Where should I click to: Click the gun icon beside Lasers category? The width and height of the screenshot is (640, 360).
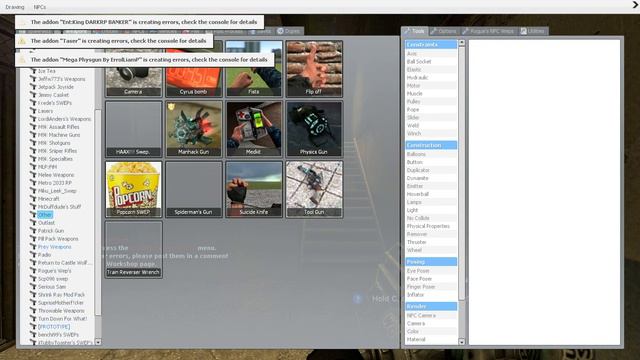point(33,111)
